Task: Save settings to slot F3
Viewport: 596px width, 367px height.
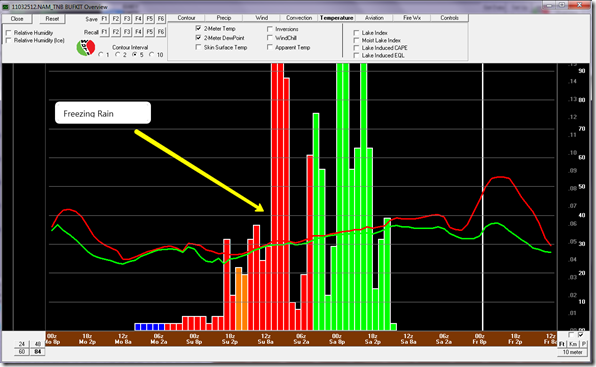Action: [127, 19]
